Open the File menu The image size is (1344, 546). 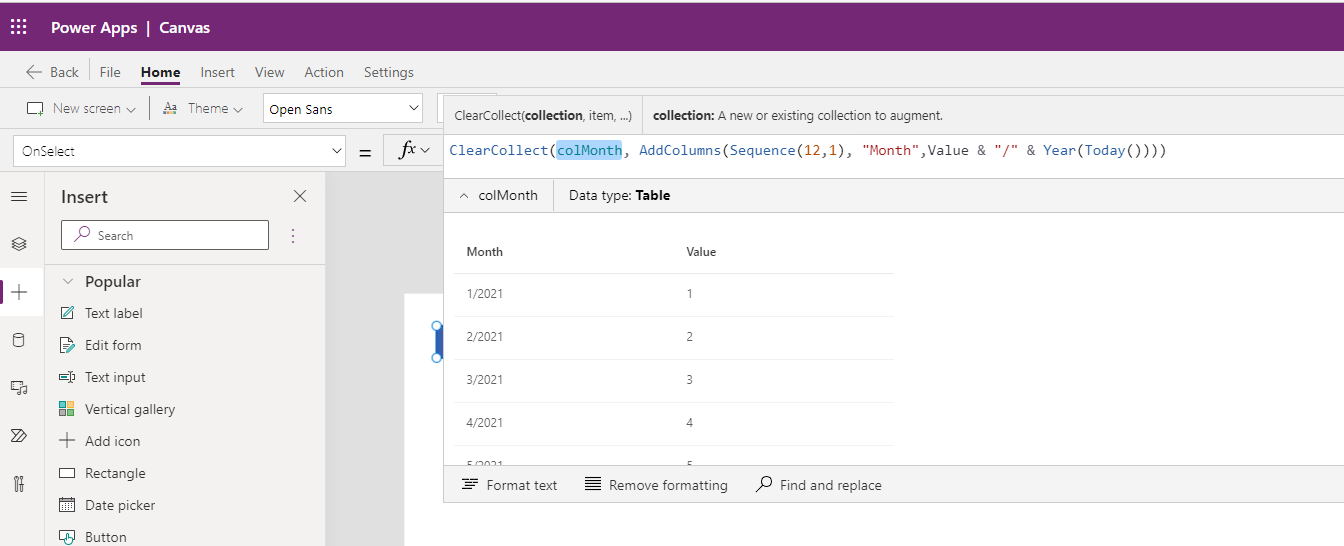(110, 72)
